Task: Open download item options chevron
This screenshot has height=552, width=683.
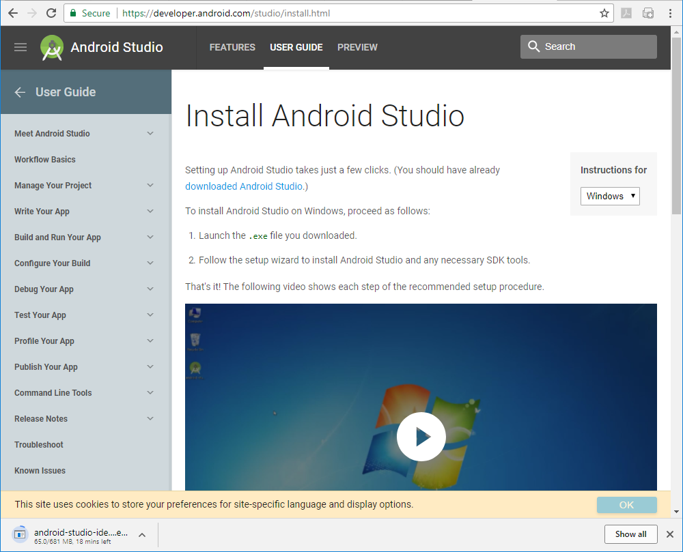Action: point(142,535)
